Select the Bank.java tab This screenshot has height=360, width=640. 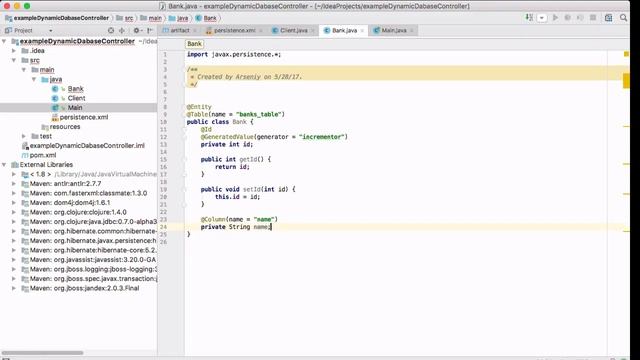[344, 30]
